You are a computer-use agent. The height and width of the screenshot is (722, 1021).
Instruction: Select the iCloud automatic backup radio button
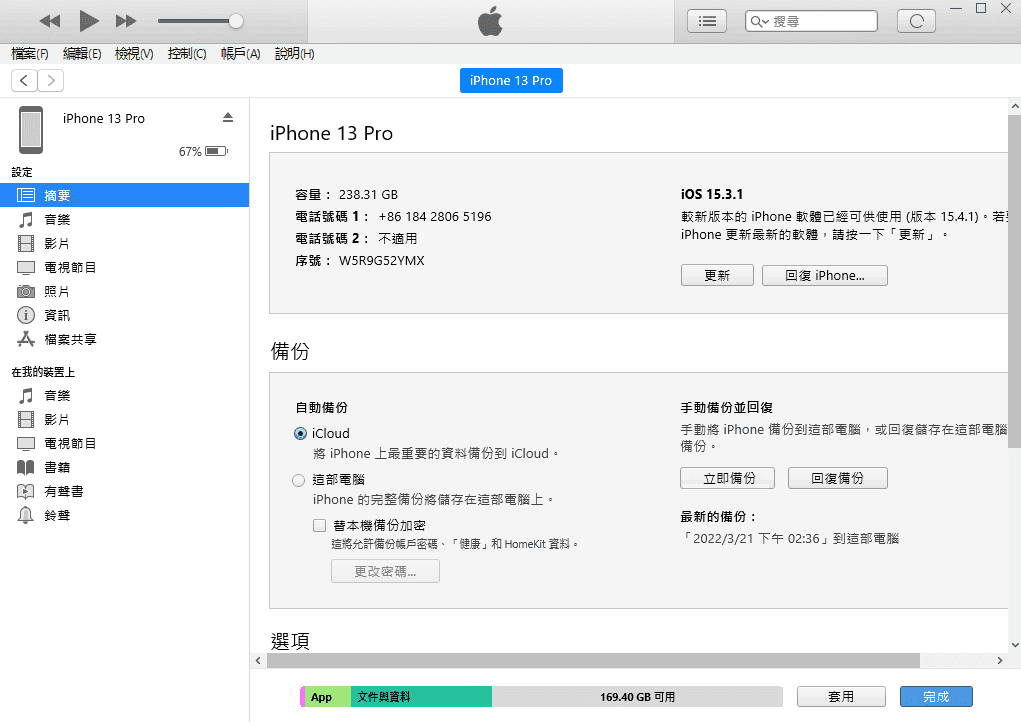(300, 434)
